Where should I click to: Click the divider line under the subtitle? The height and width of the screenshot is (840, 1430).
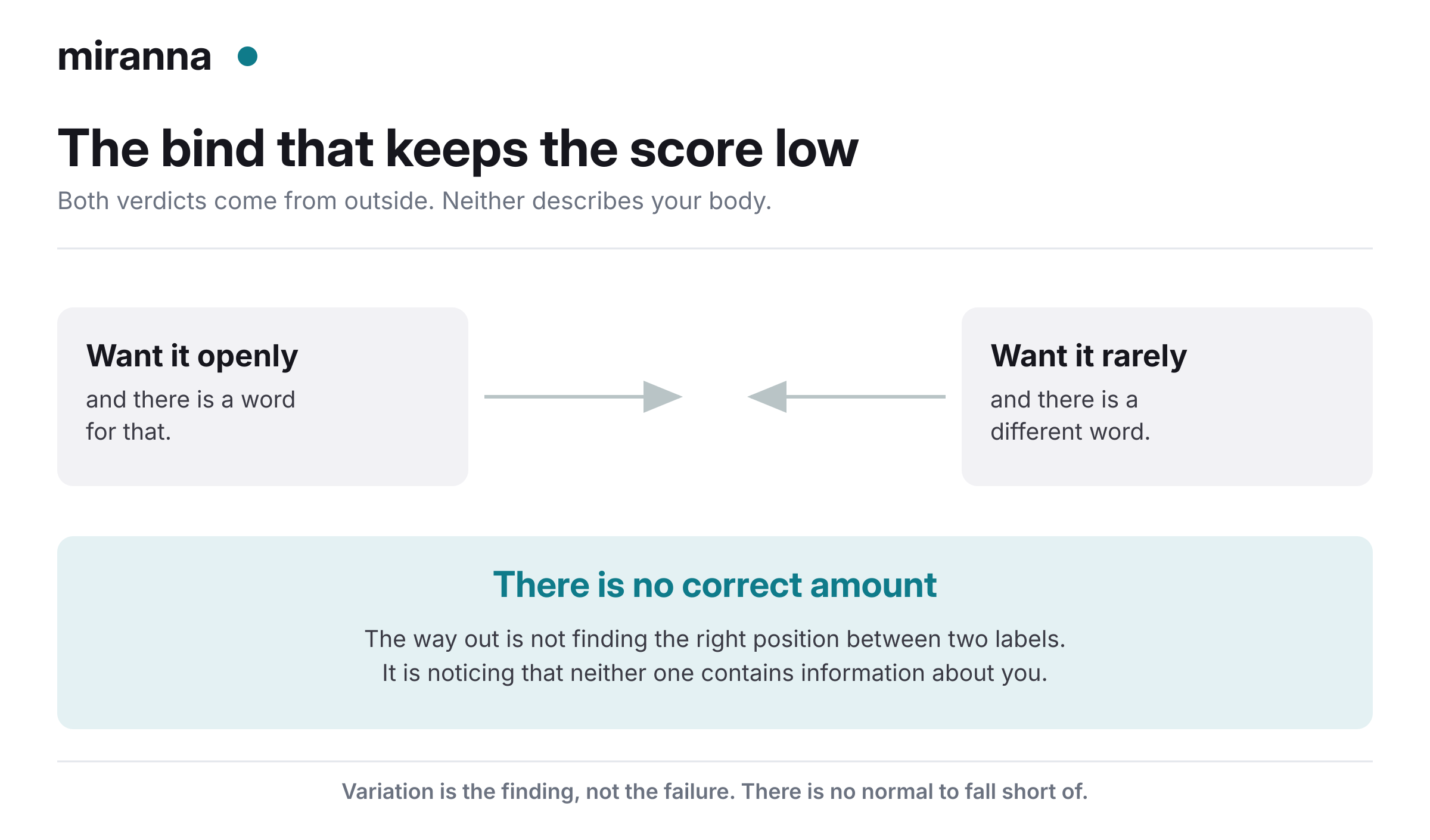coord(715,248)
